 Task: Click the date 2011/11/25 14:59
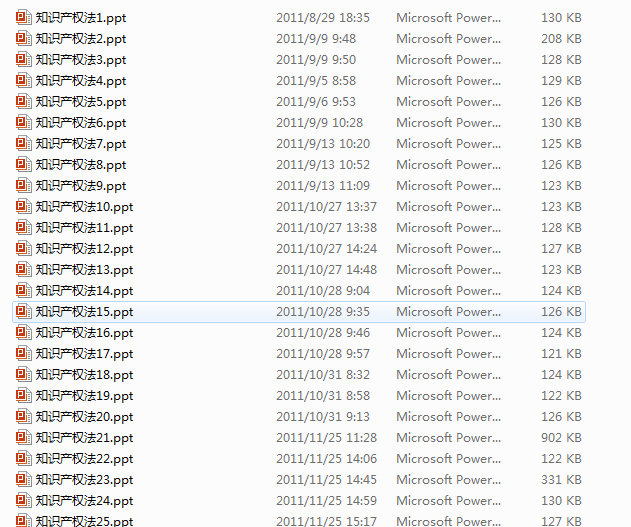pyautogui.click(x=326, y=500)
